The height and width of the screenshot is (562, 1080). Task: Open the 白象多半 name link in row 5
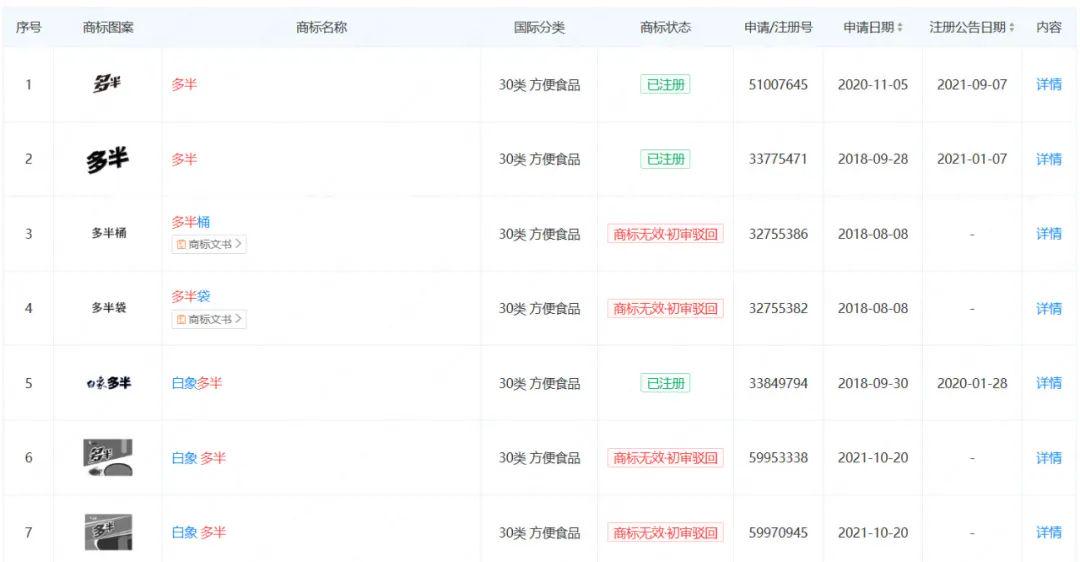click(x=197, y=383)
